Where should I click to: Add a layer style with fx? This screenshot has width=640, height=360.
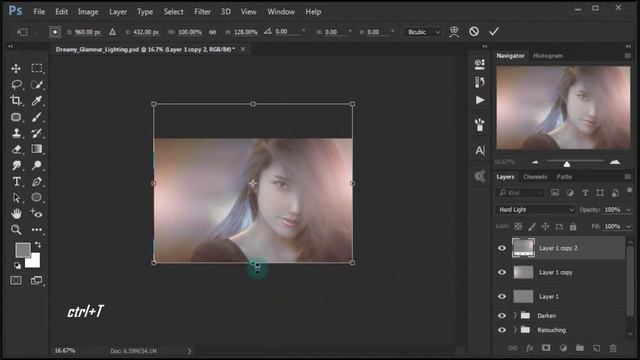click(x=529, y=348)
